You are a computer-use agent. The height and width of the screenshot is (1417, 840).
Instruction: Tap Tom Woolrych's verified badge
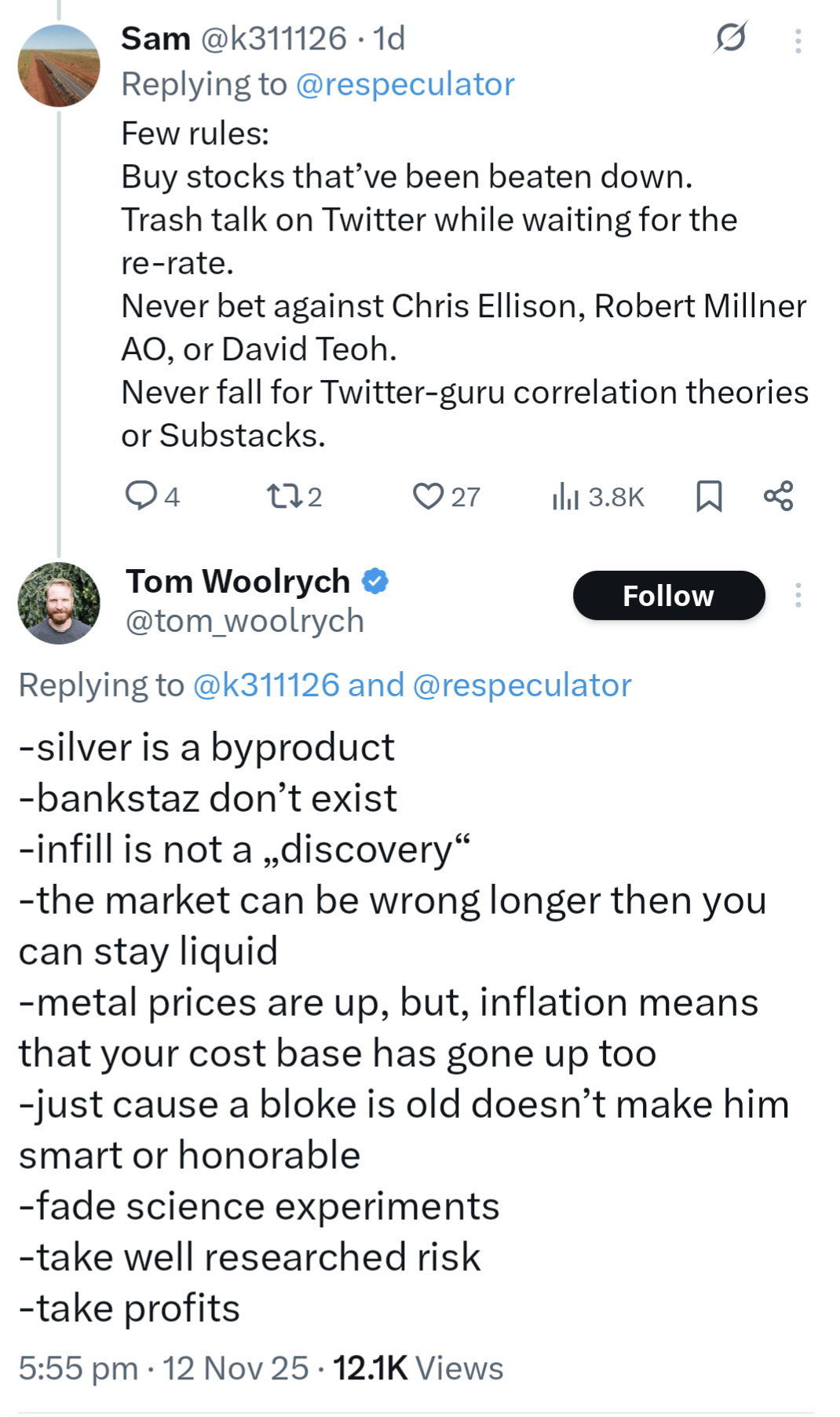point(375,582)
